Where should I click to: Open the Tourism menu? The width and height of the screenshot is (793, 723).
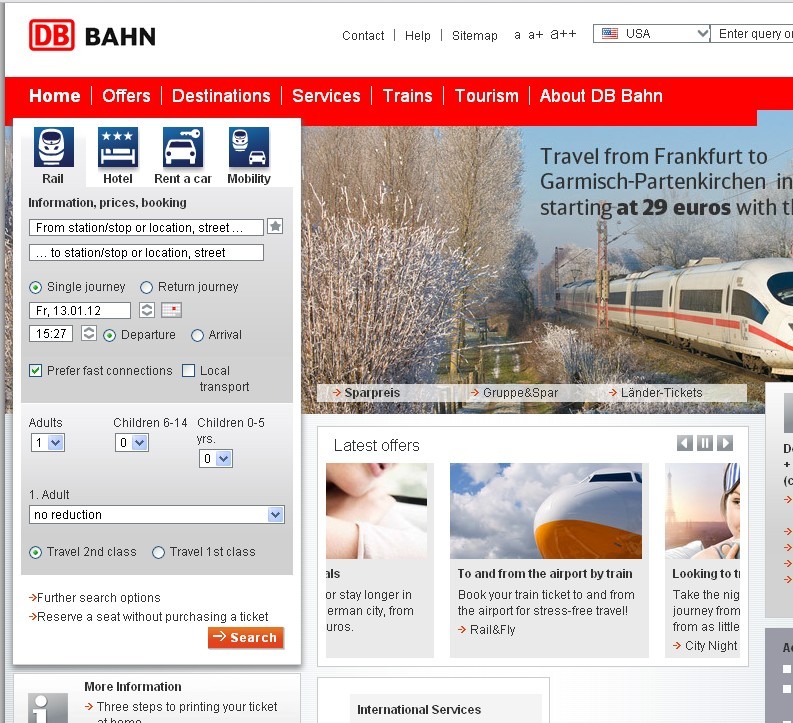487,96
